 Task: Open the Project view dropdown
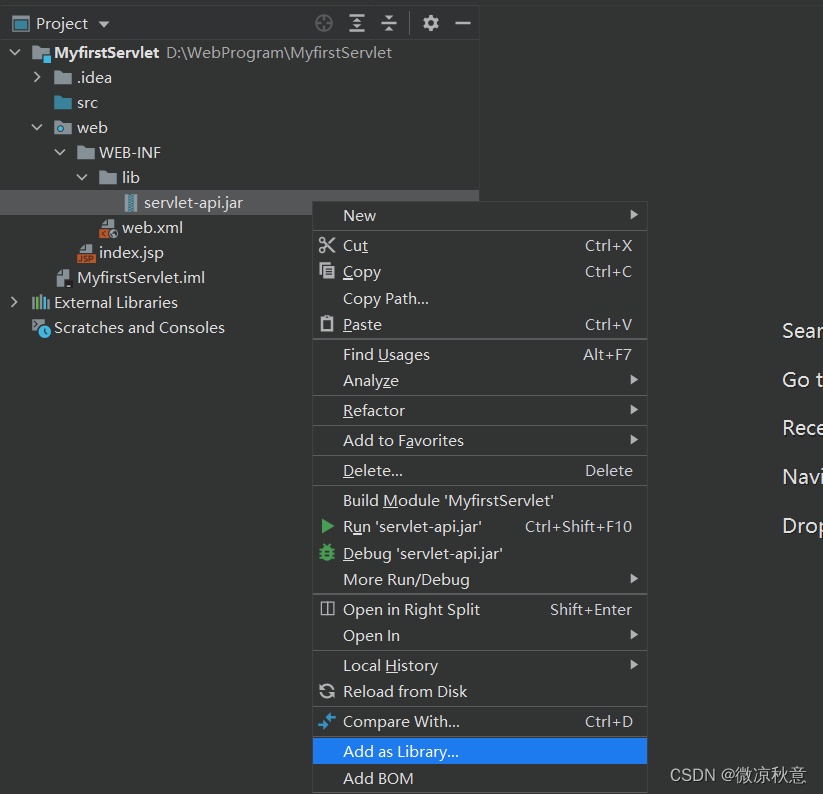click(104, 24)
